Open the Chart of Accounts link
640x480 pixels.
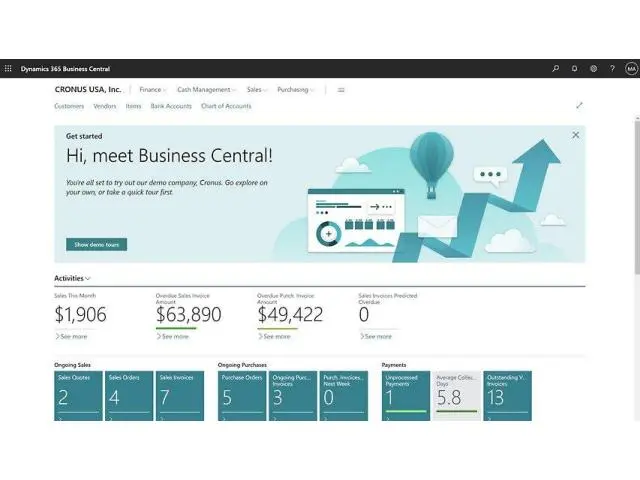(x=226, y=106)
